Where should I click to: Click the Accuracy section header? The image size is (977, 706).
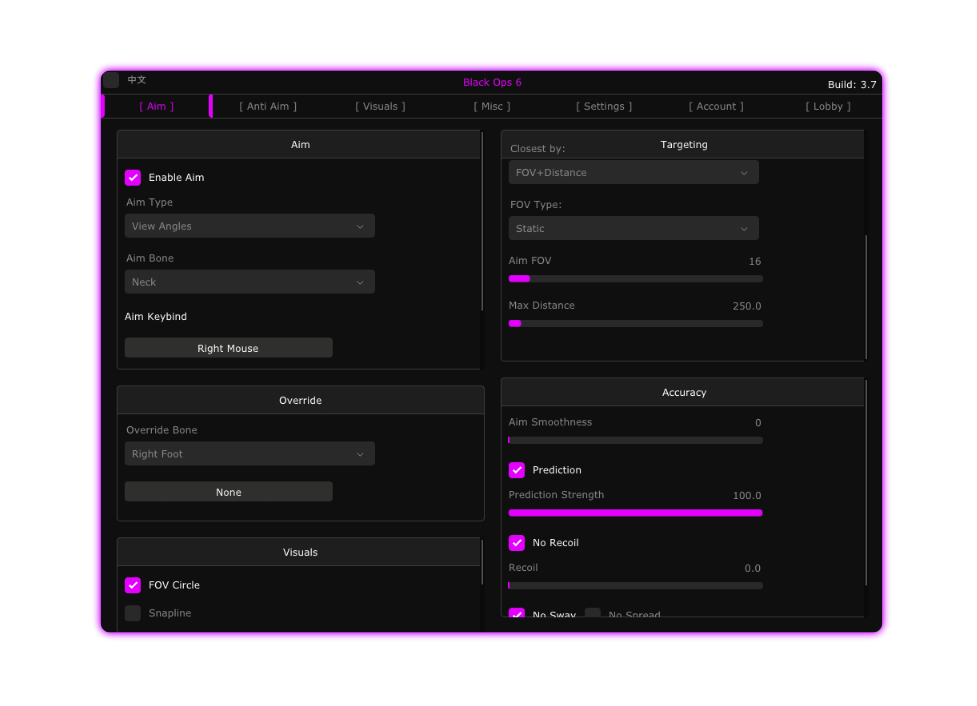[x=684, y=393]
